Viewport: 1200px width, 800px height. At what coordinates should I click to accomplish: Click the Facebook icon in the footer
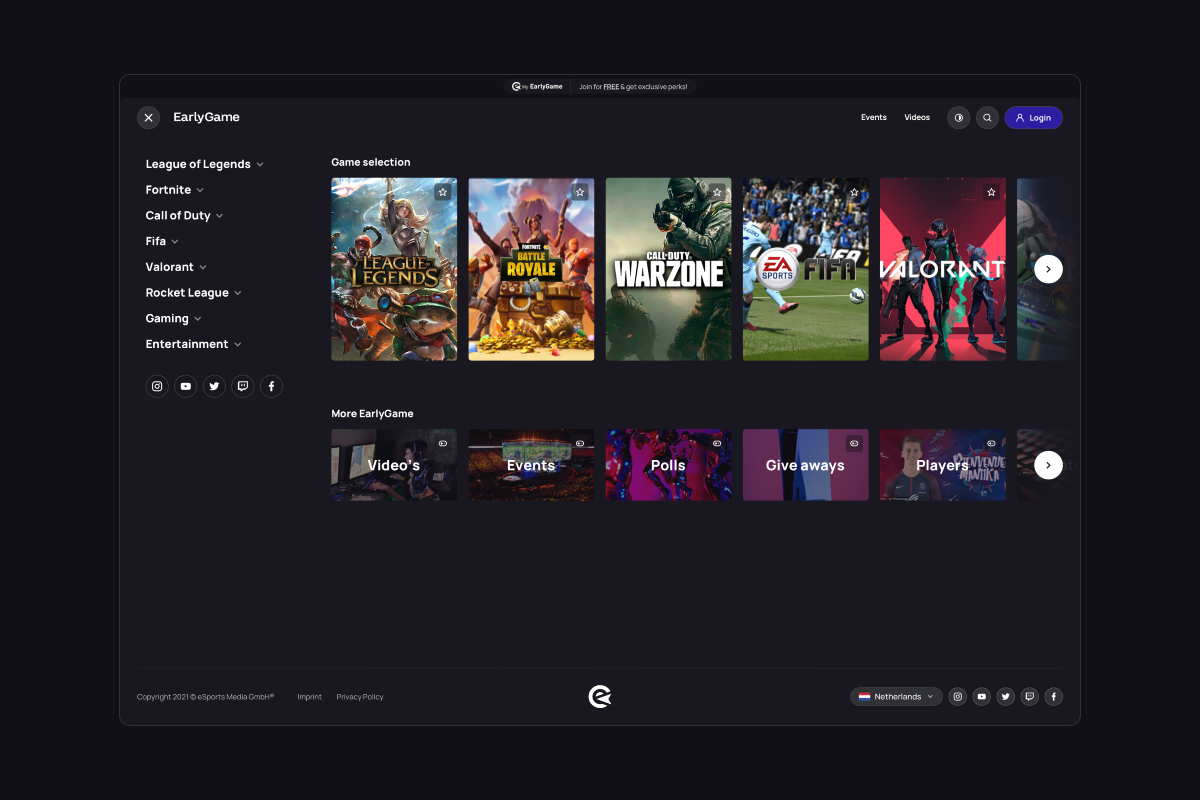click(1054, 697)
